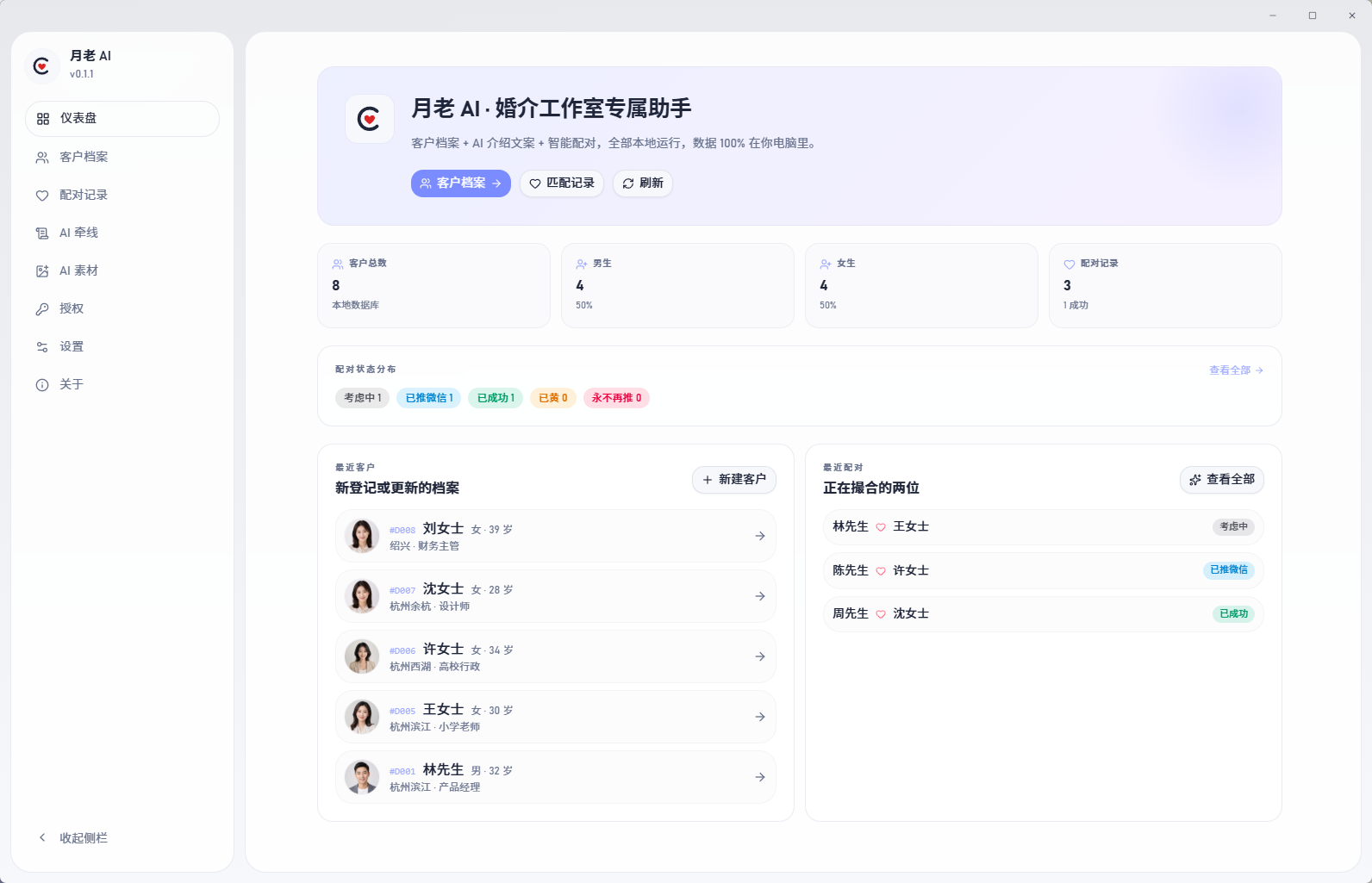Click 刘女士 avatar photo
Screen dimensions: 1372x883
pyautogui.click(x=362, y=536)
